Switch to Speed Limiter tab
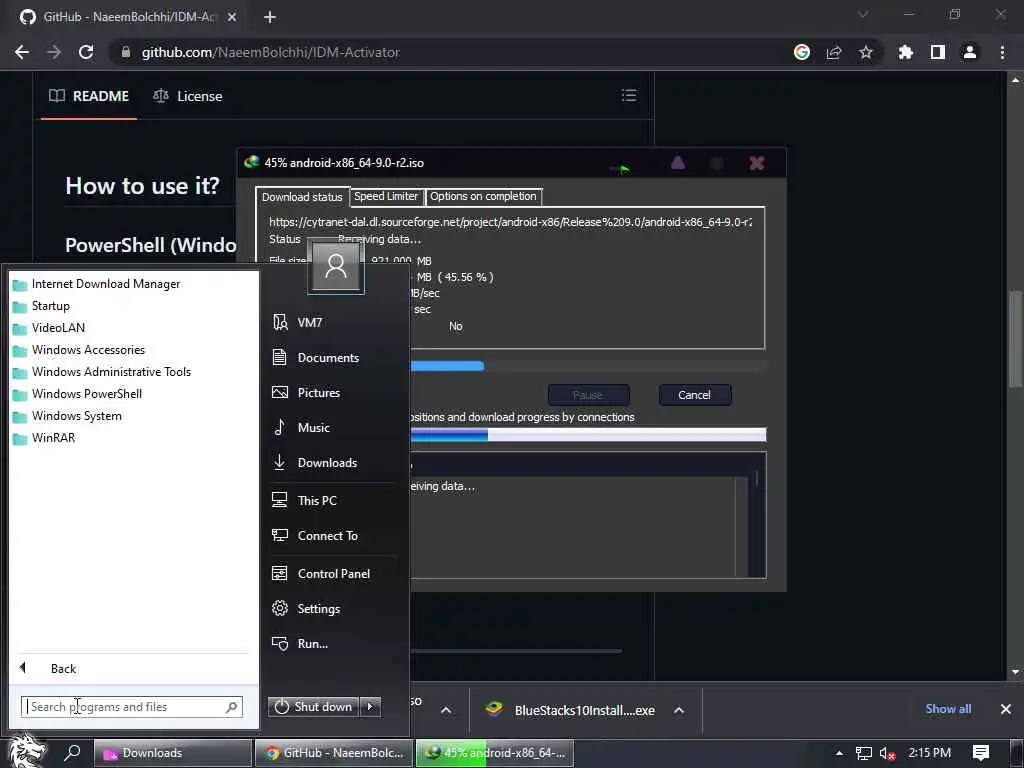Screen dimensions: 1024x768 coord(386,196)
